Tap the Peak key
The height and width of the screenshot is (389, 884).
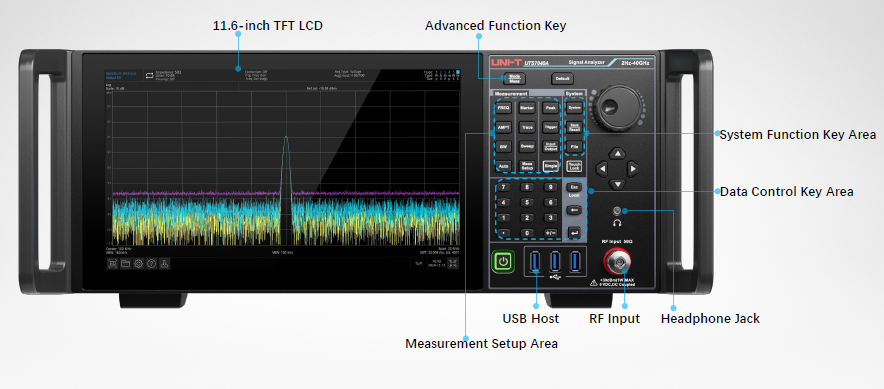pos(551,107)
